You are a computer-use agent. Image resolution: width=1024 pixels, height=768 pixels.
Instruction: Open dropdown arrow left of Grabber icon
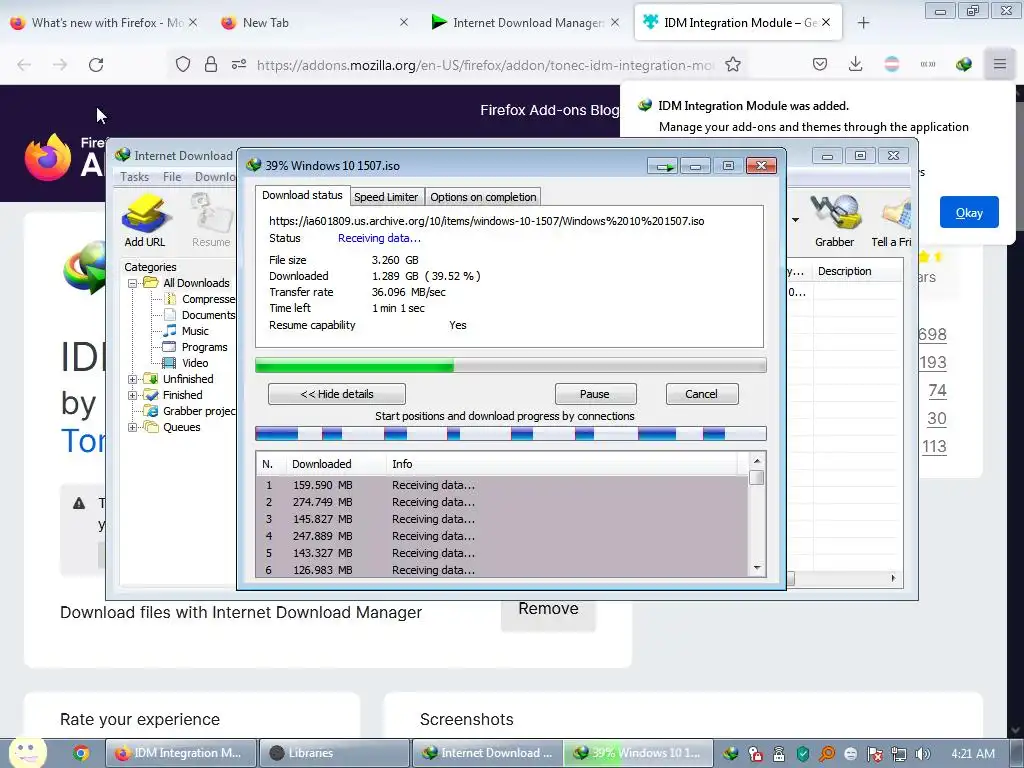795,220
